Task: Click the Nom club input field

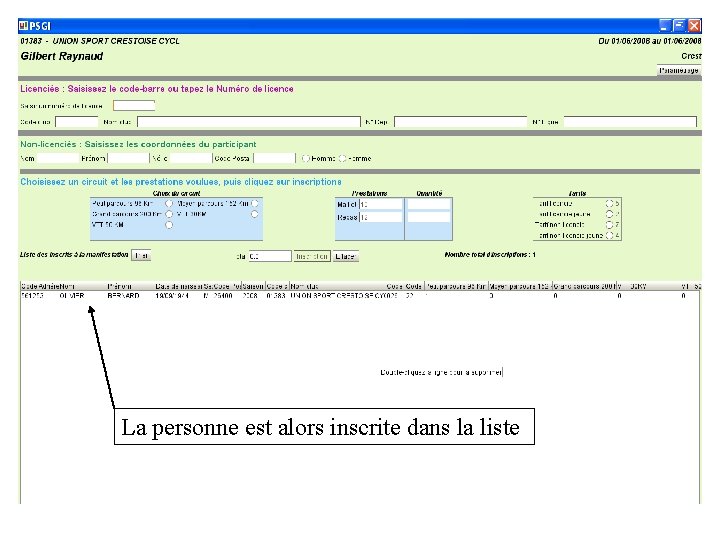Action: coord(249,122)
